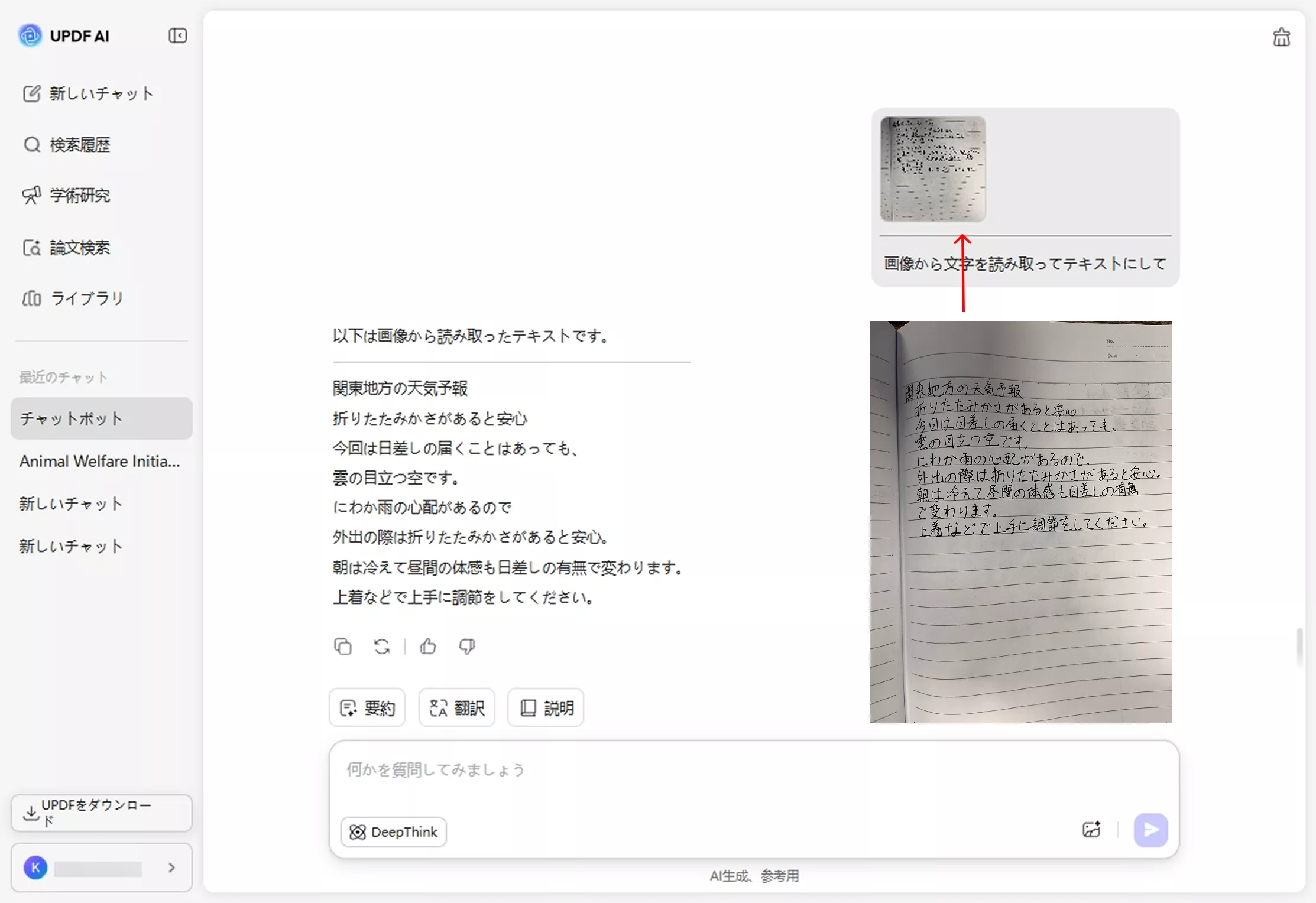Select the Animal Welfare Initia chat

(99, 462)
